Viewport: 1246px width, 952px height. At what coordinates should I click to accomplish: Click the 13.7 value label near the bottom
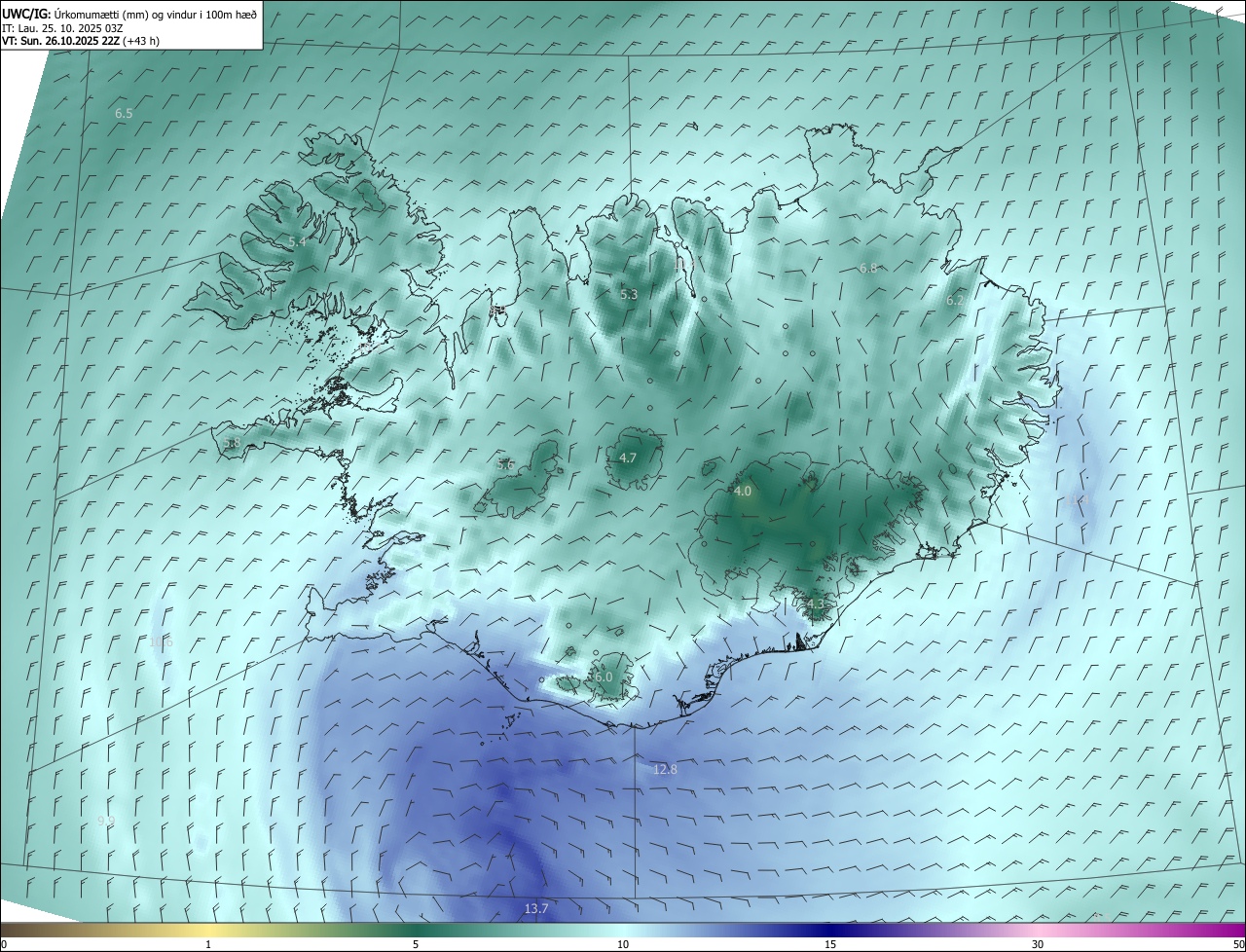coord(536,909)
